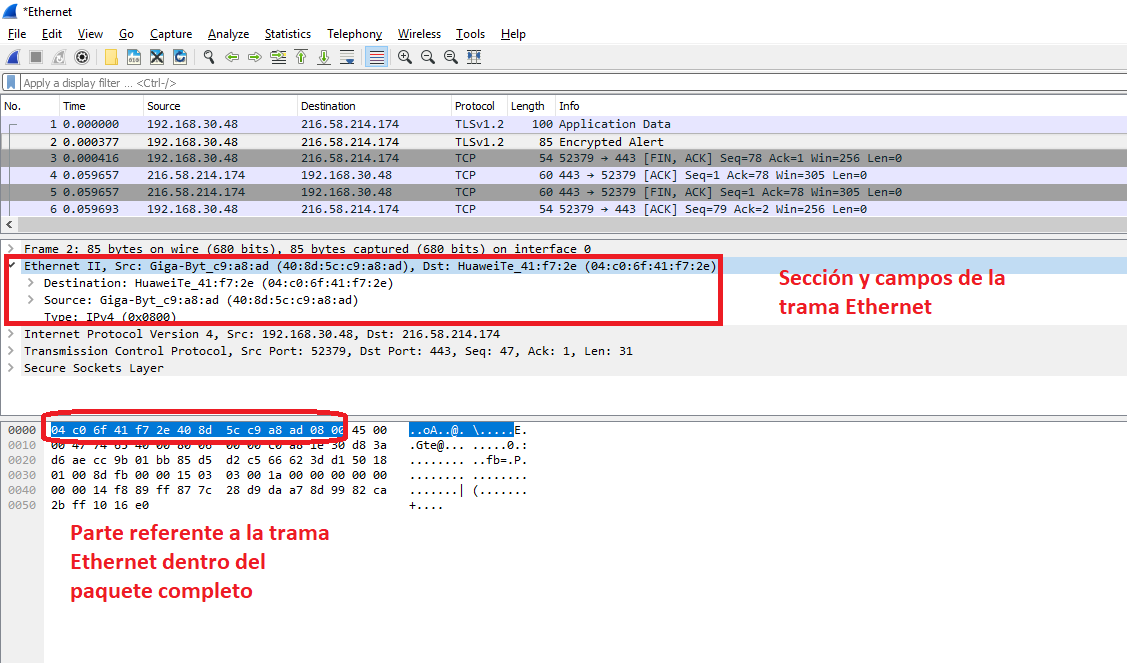Expand the Frame 2 details tree

tap(10, 249)
